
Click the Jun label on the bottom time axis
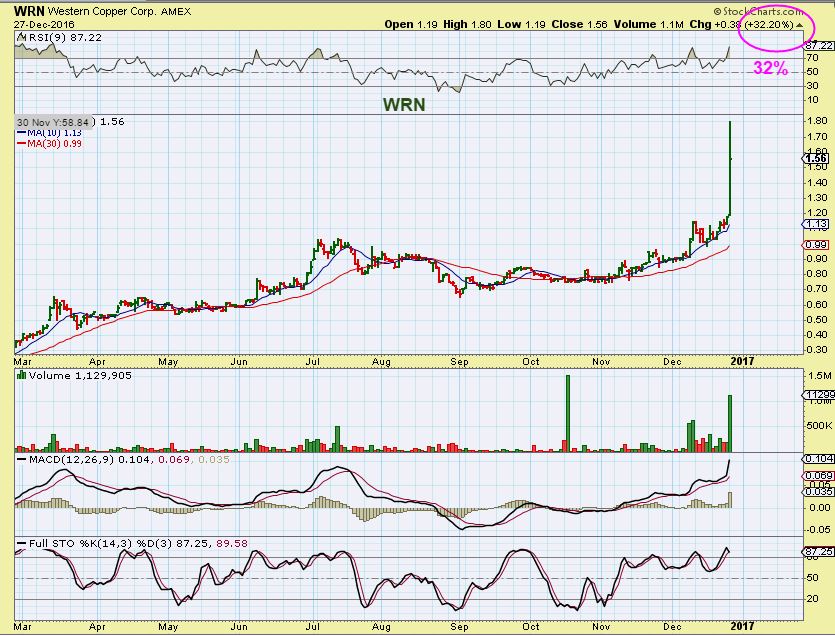pyautogui.click(x=239, y=627)
